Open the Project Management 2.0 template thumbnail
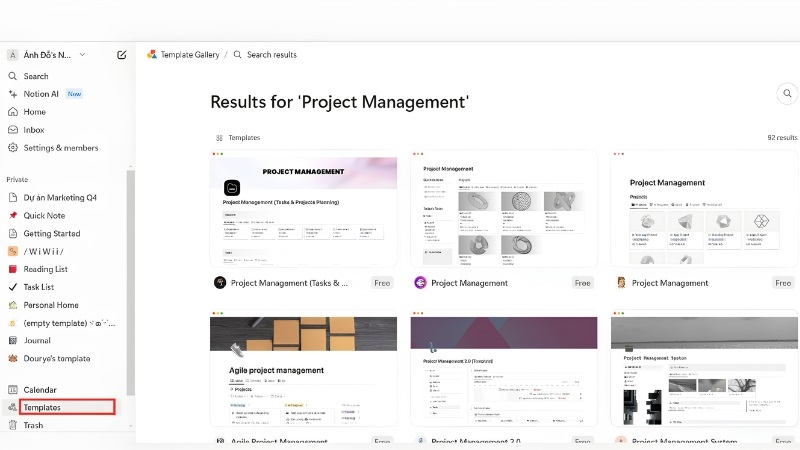 [504, 368]
